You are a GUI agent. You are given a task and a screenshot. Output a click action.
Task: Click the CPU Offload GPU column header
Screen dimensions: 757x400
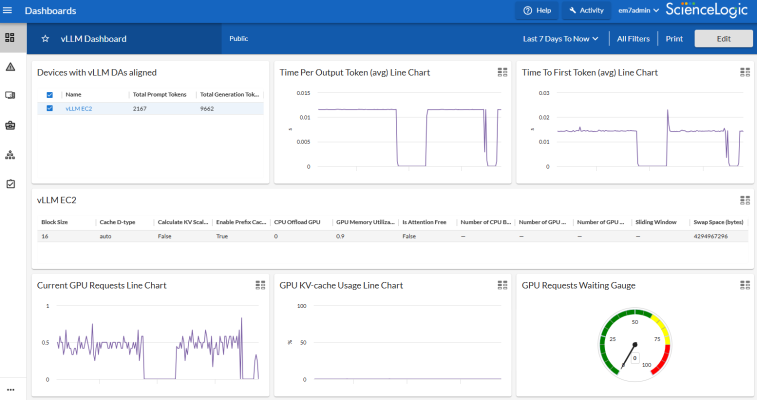click(297, 222)
